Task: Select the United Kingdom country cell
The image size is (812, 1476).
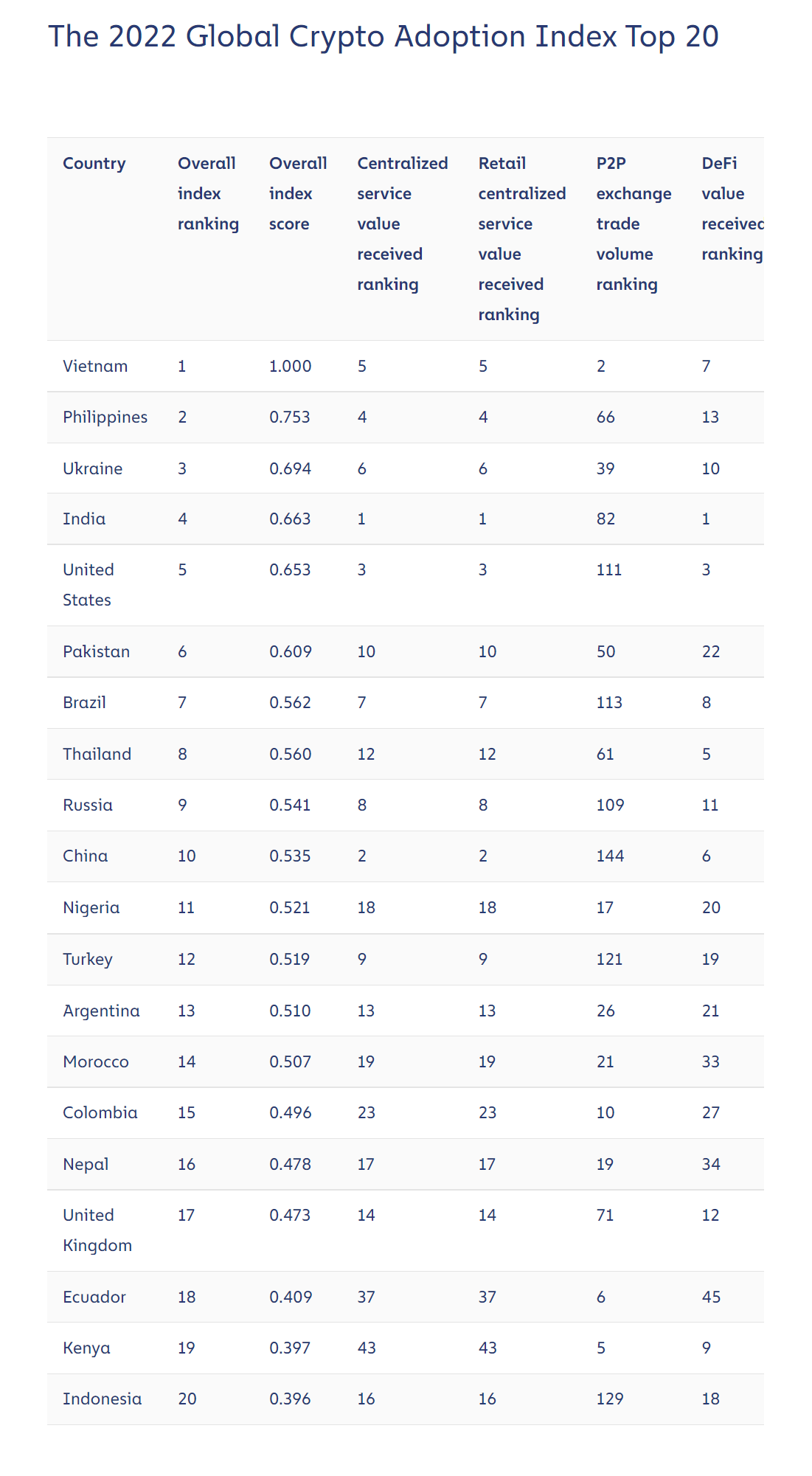Action: [97, 1231]
